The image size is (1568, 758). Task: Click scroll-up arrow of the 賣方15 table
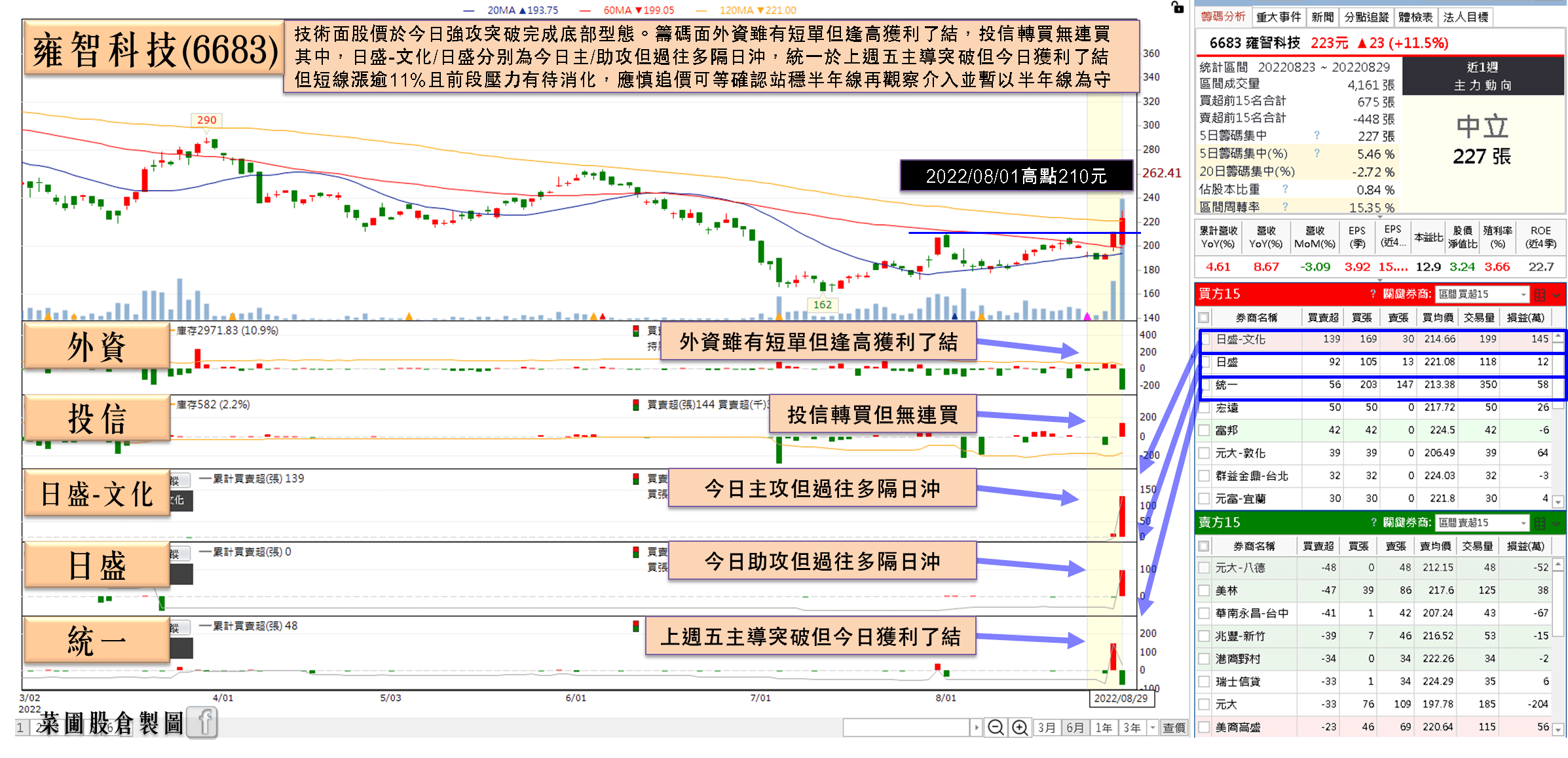1558,564
